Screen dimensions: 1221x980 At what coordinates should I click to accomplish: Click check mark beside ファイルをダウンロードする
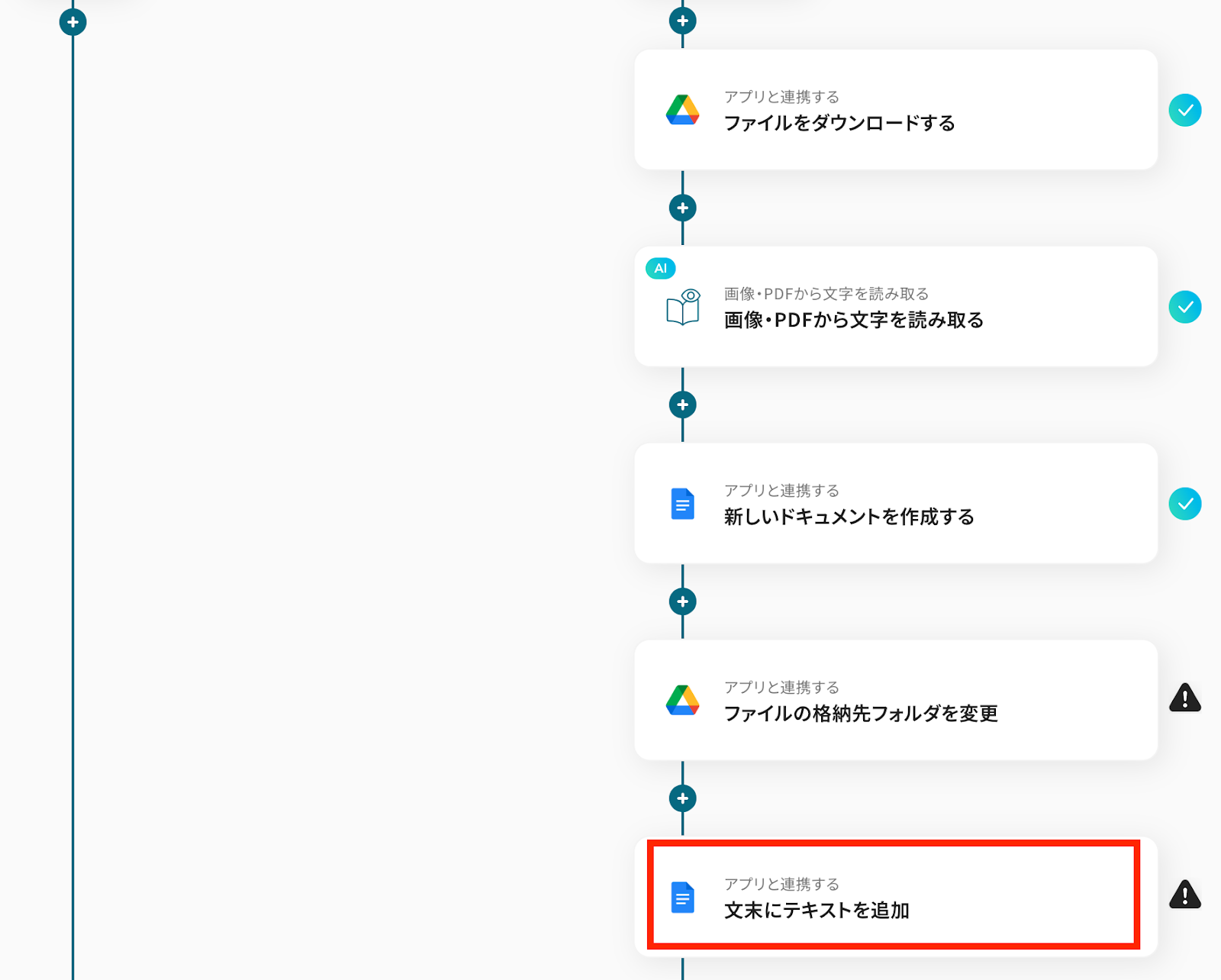click(1185, 110)
